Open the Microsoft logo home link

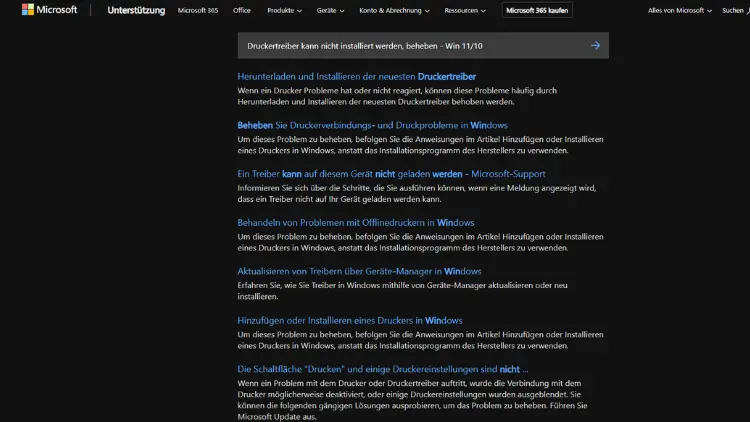click(x=49, y=10)
